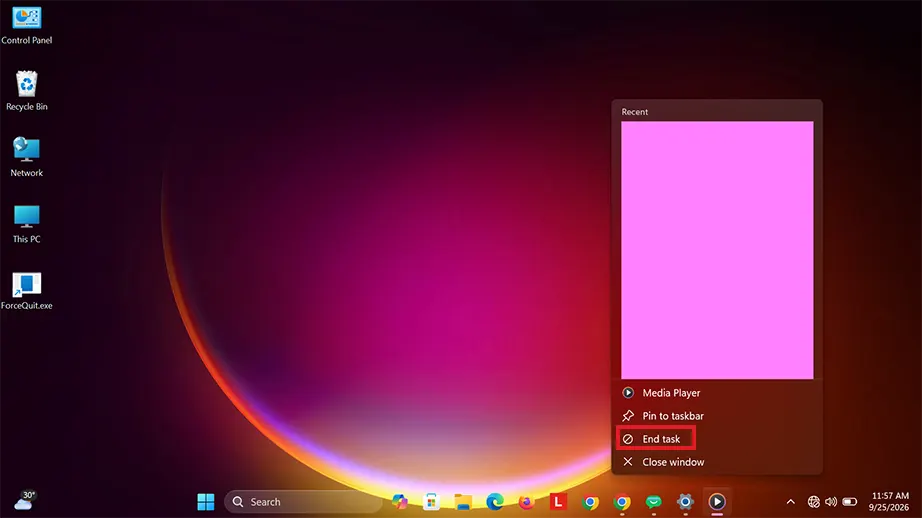Open the battery status tray icon

pos(850,502)
